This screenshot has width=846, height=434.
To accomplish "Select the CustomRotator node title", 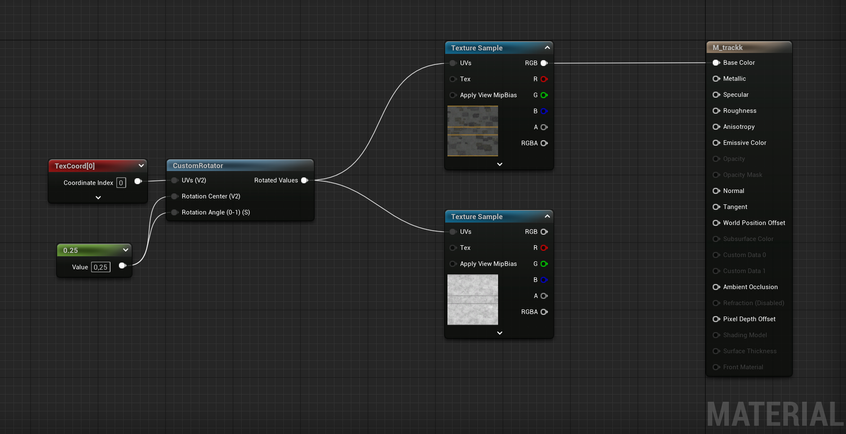I will [x=198, y=166].
